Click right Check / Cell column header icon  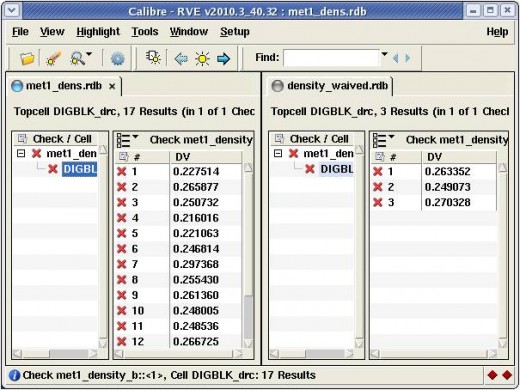(279, 138)
